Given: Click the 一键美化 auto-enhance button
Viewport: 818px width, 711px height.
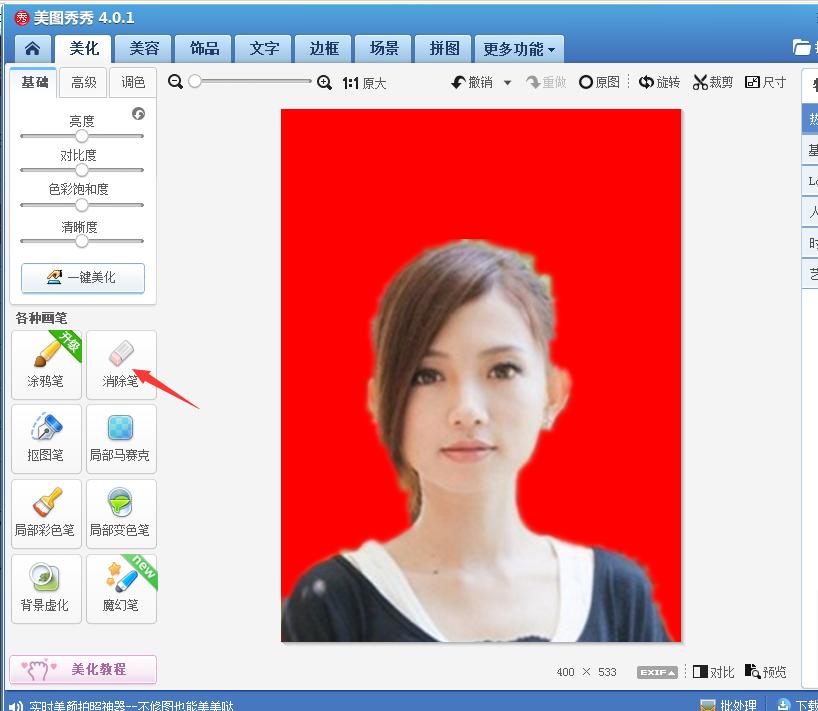Looking at the screenshot, I should [x=83, y=278].
